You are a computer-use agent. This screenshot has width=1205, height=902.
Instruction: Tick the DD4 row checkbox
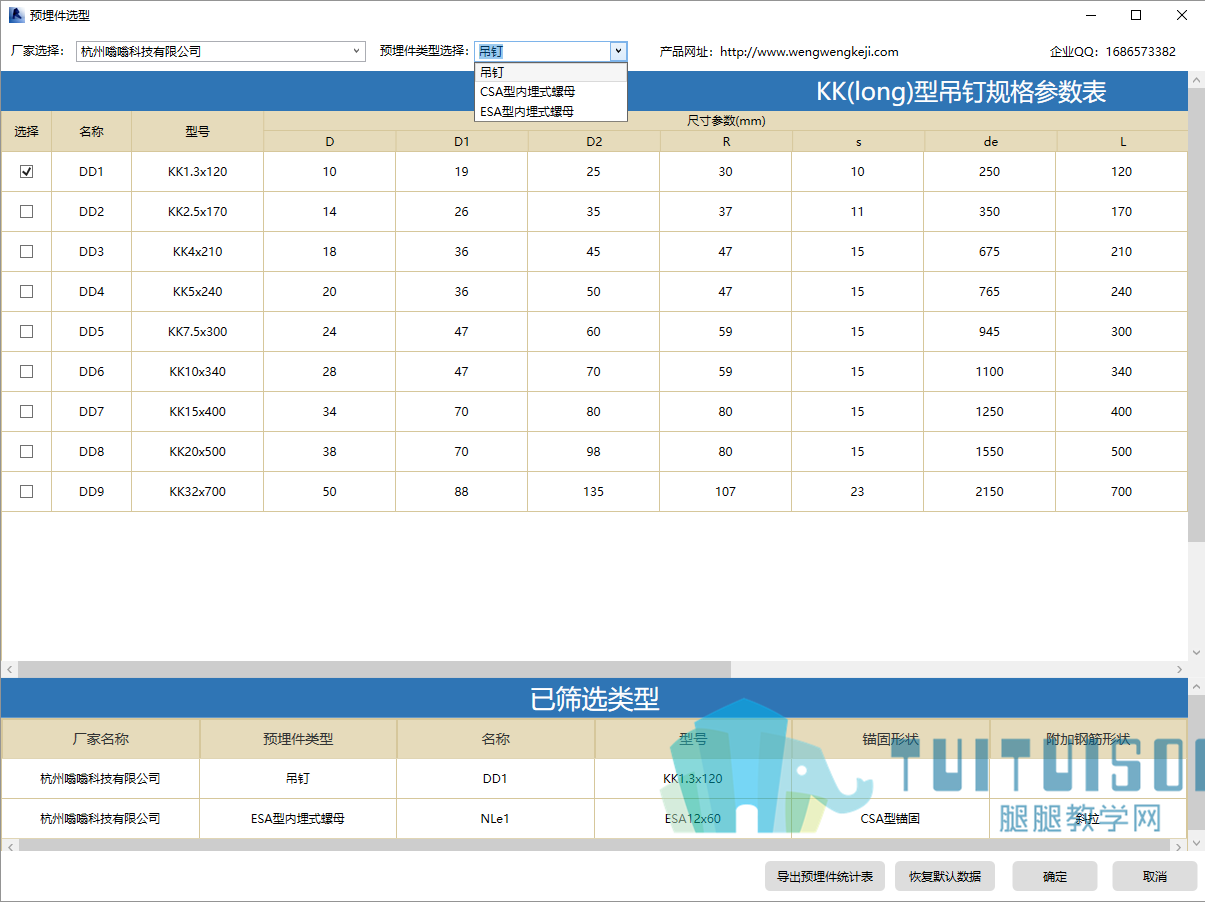(x=27, y=291)
